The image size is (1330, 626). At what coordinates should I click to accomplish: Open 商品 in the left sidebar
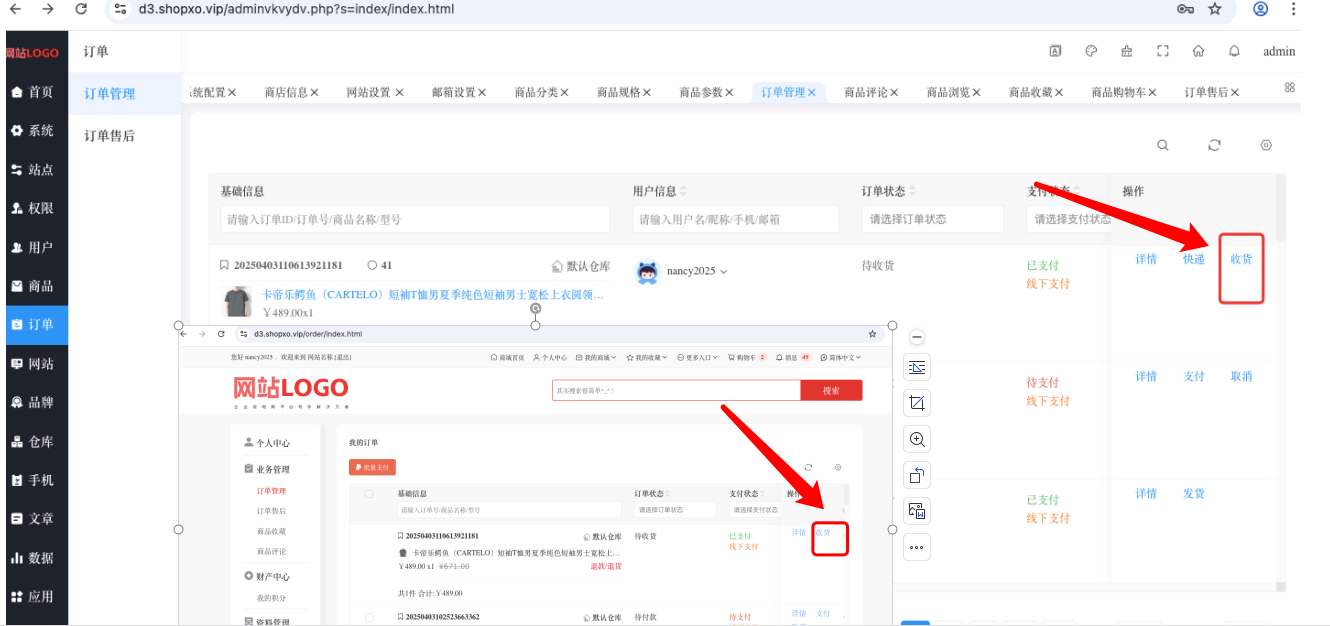33,286
